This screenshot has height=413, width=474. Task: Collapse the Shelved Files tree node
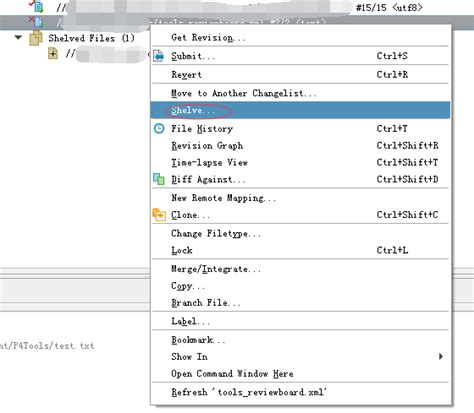pyautogui.click(x=18, y=38)
